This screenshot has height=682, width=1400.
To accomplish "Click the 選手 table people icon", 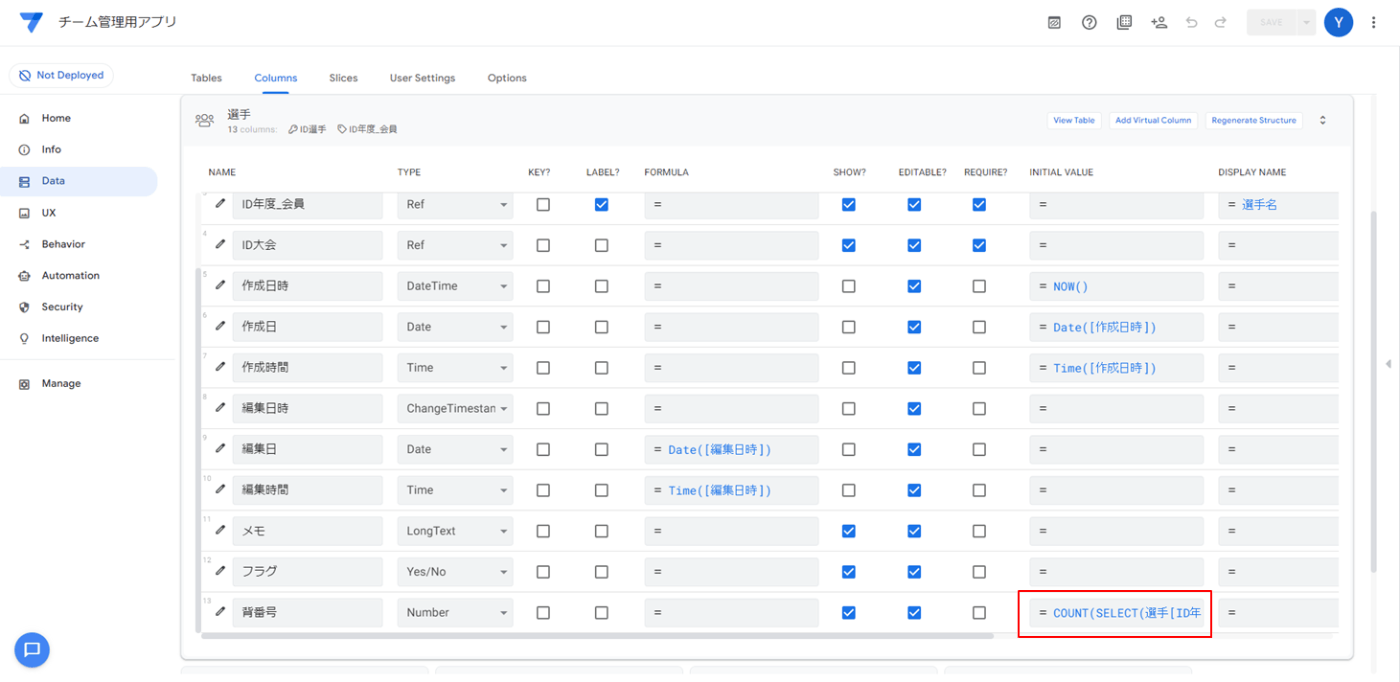I will pyautogui.click(x=205, y=120).
